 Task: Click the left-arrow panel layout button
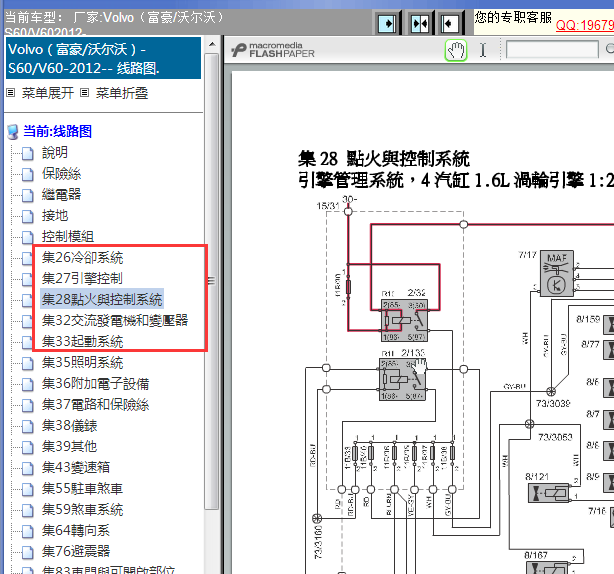[450, 24]
